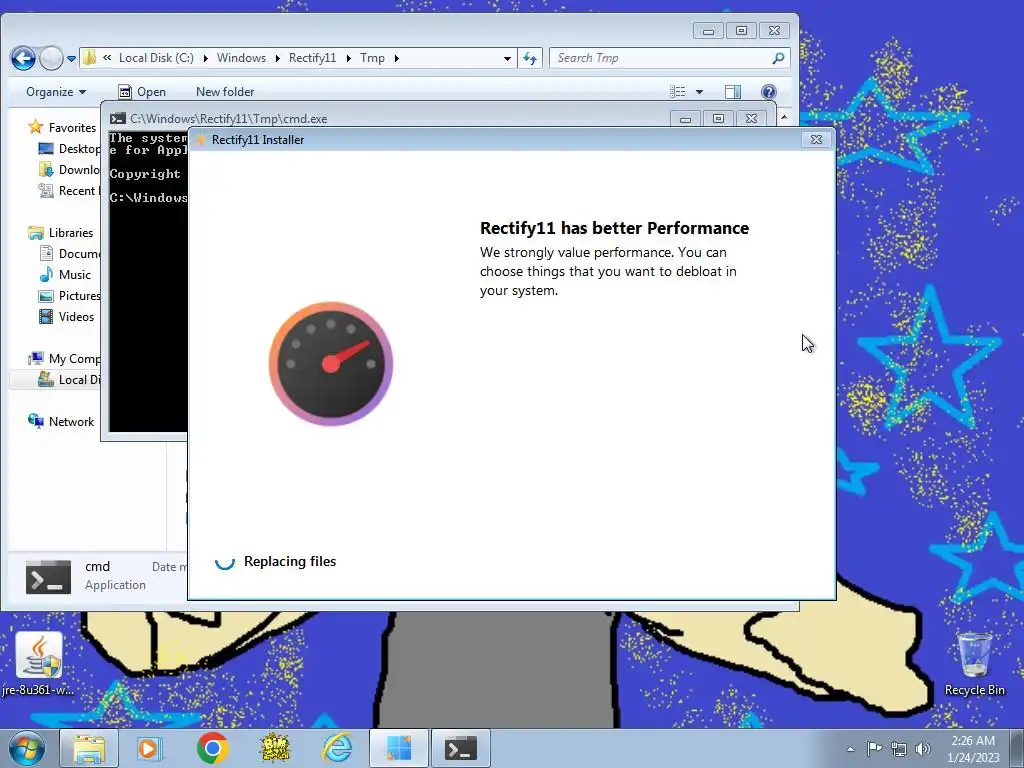Open recent pages dropdown beside Forward arrow
1024x768 pixels.
(71, 59)
